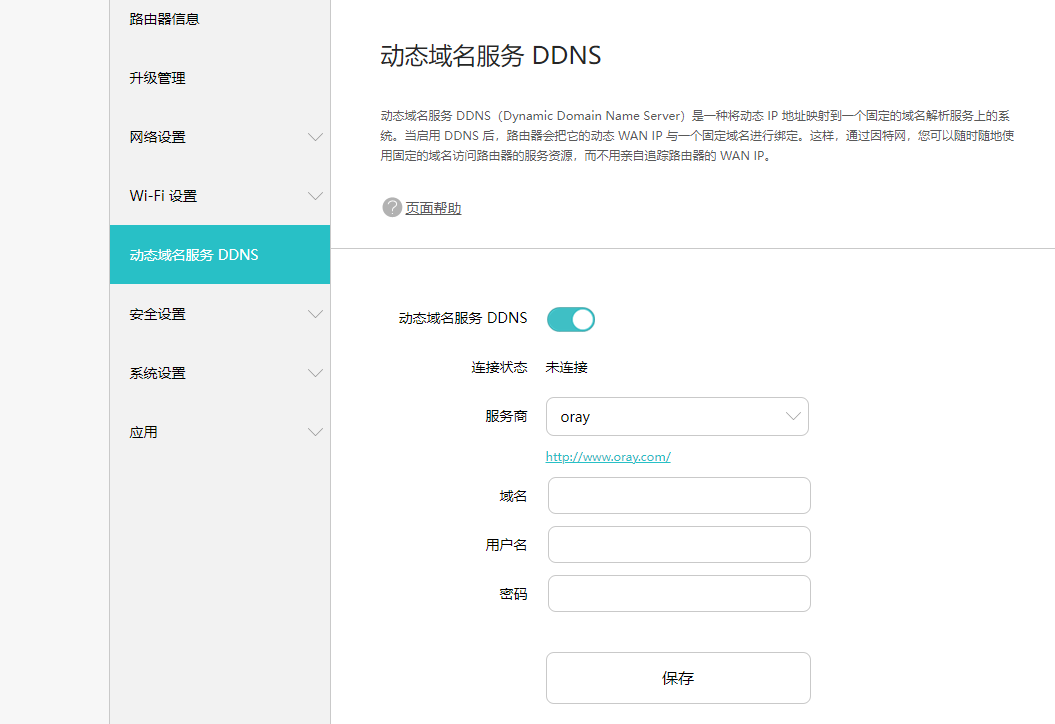Image resolution: width=1055 pixels, height=724 pixels.
Task: Click into the 用户名 text box
Action: (679, 545)
